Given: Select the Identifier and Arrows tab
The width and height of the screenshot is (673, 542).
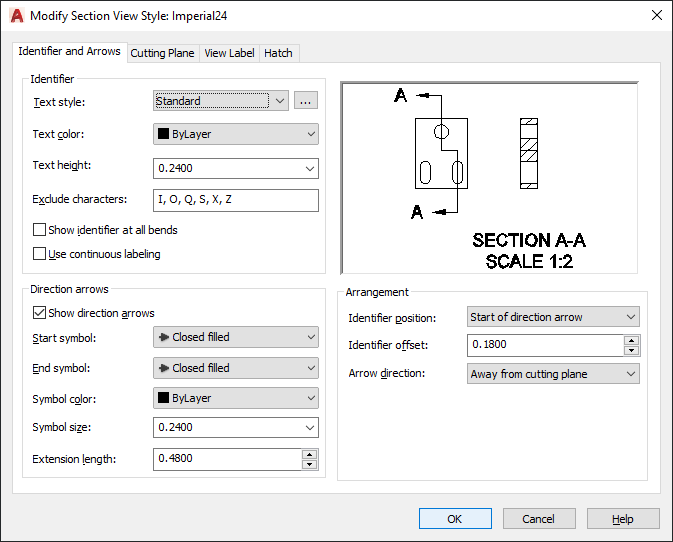Looking at the screenshot, I should (70, 51).
